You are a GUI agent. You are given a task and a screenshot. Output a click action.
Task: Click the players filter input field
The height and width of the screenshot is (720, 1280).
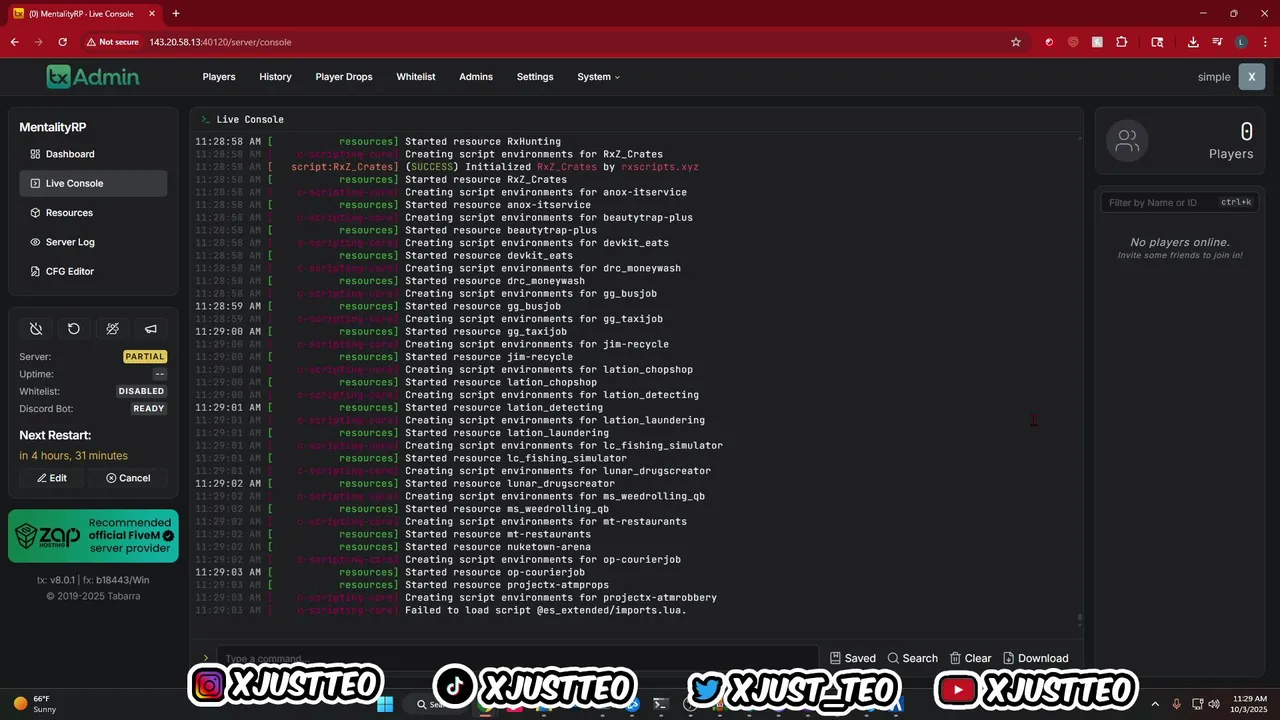point(1179,202)
